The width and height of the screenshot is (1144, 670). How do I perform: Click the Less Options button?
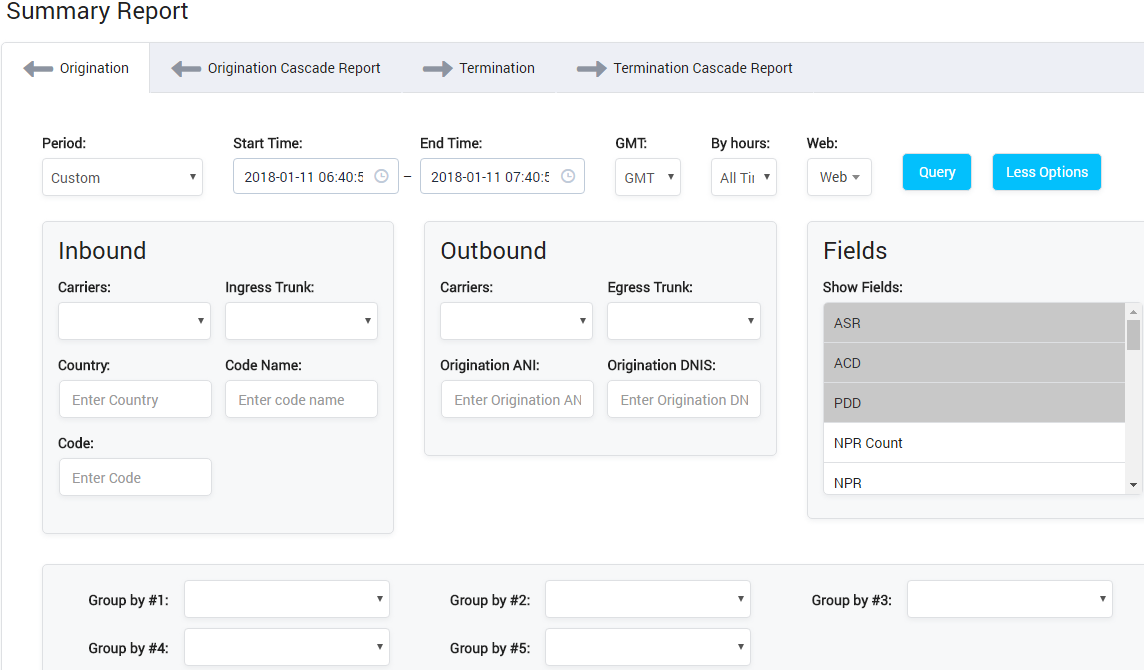[x=1046, y=171]
